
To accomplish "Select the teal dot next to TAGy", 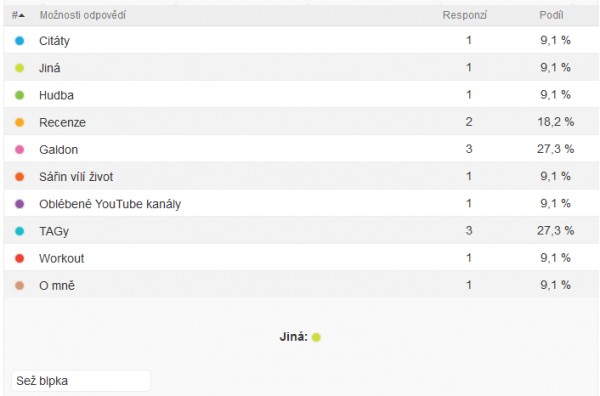I will (x=20, y=231).
